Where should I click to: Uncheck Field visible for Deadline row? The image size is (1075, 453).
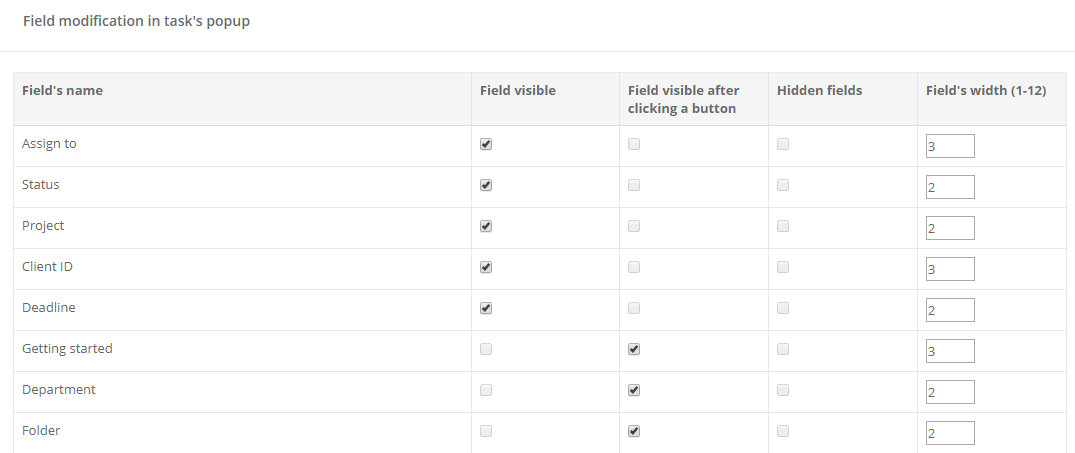coord(486,308)
